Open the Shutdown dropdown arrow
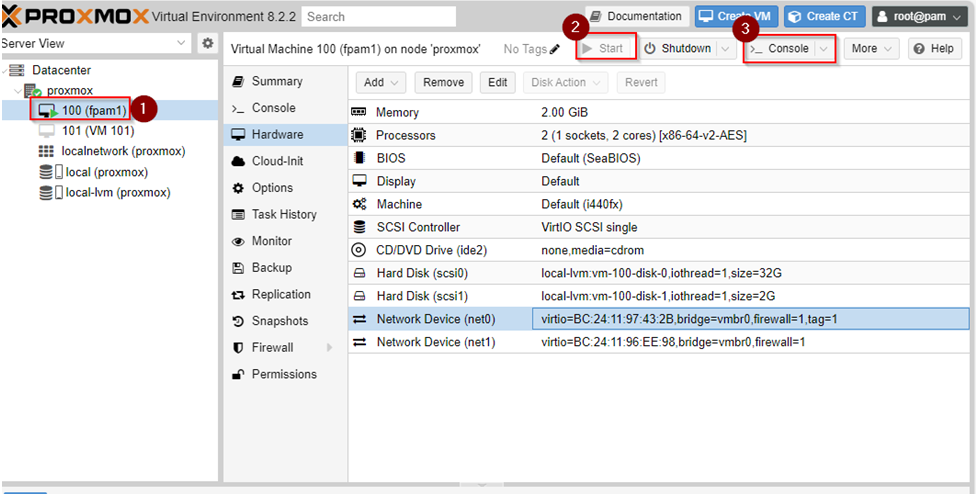Screen dimensions: 976x494 [x=725, y=49]
